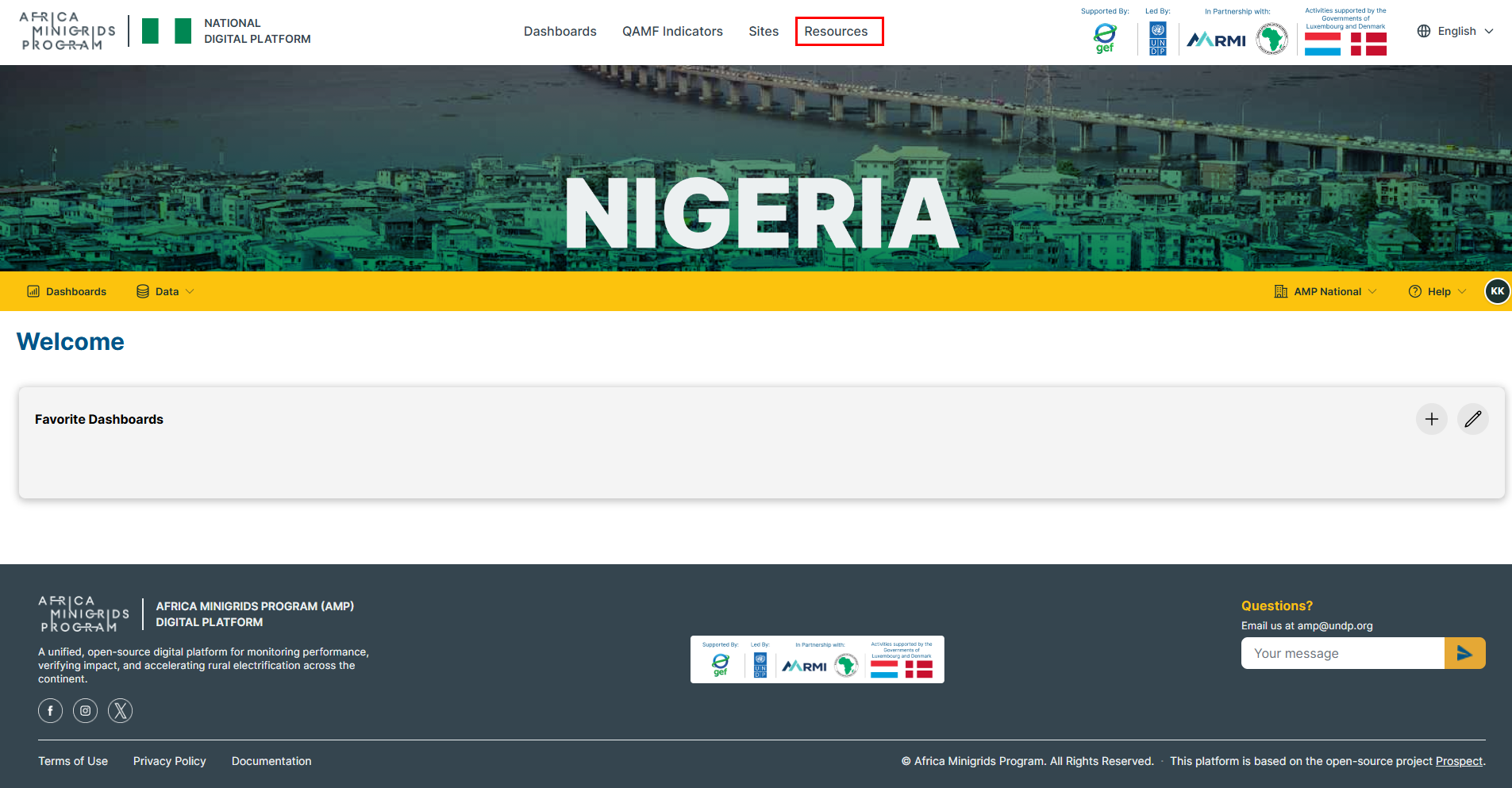
Task: Open the Instagram social link
Action: [x=85, y=710]
